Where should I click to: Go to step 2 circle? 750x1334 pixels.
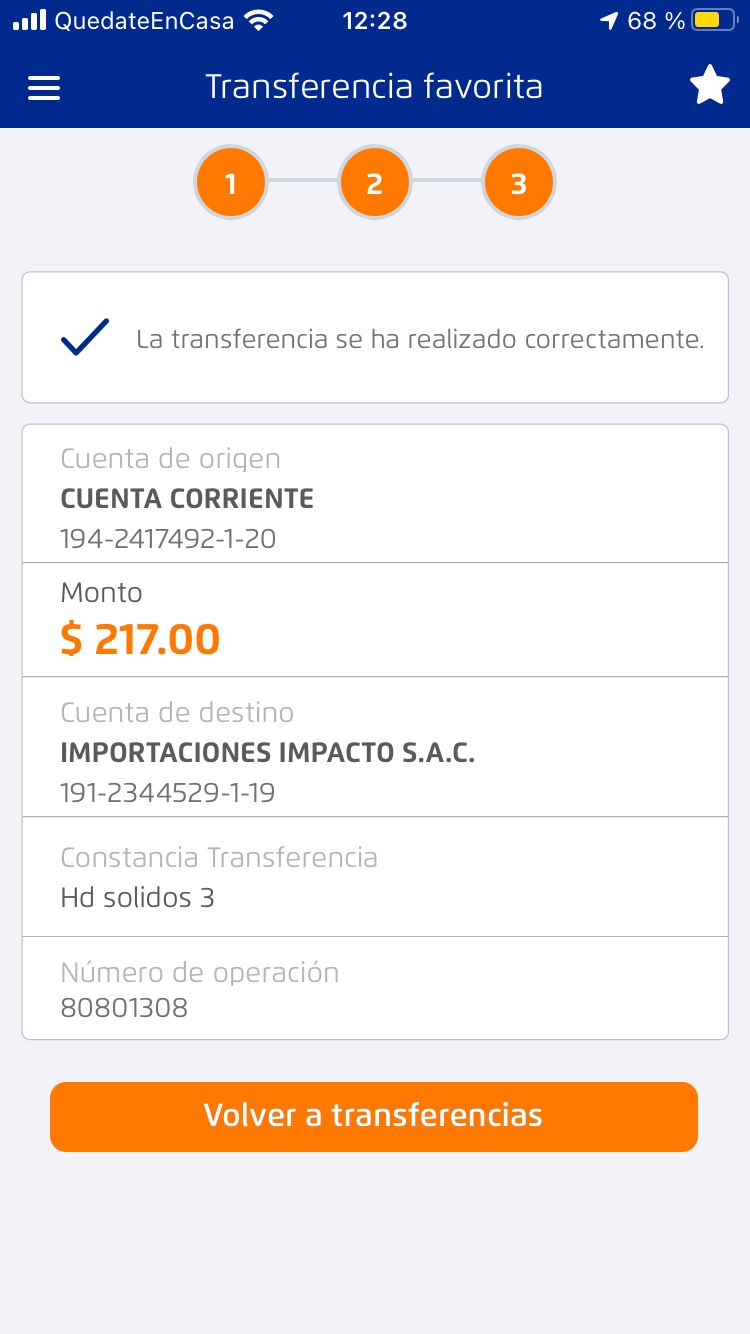pyautogui.click(x=375, y=183)
